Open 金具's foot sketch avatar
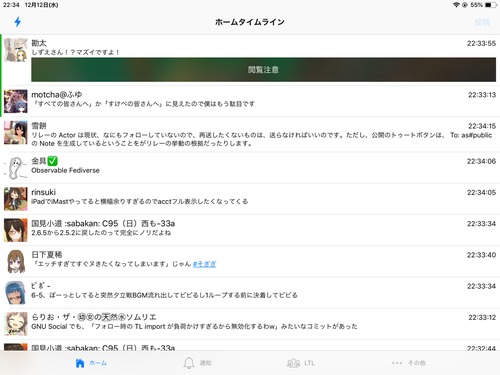The width and height of the screenshot is (500, 375). click(16, 168)
